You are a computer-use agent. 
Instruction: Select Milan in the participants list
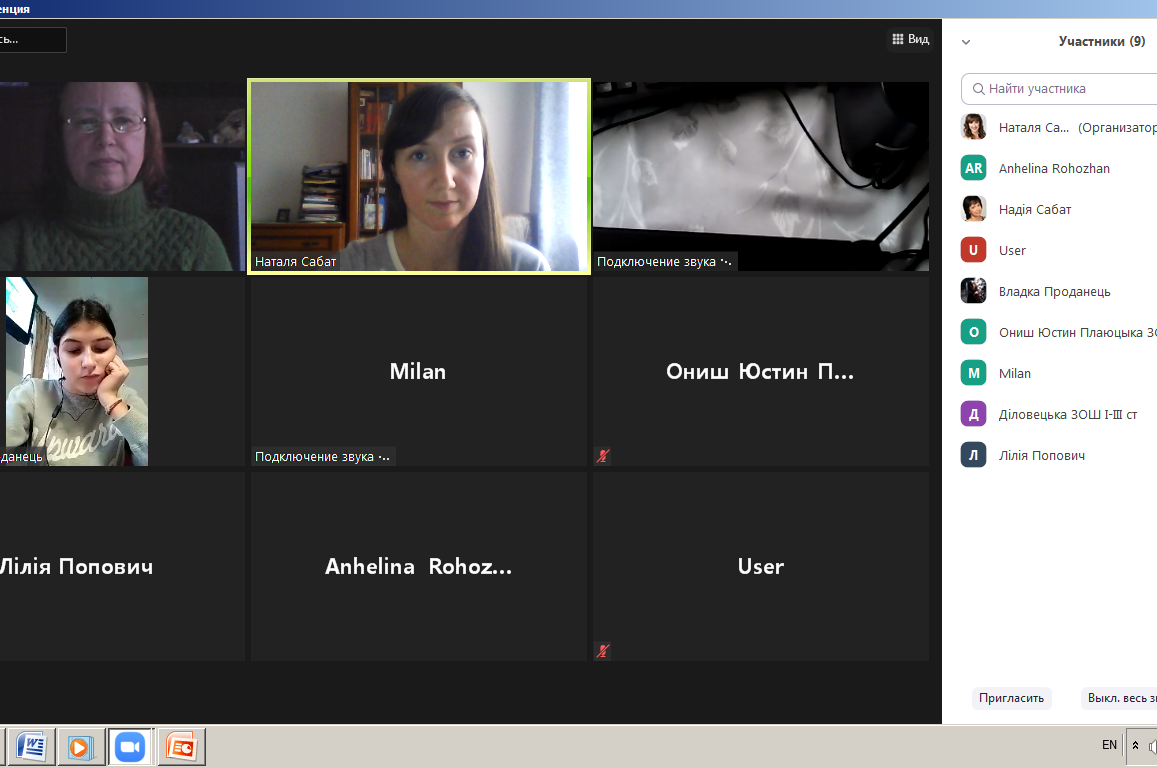(x=1014, y=373)
